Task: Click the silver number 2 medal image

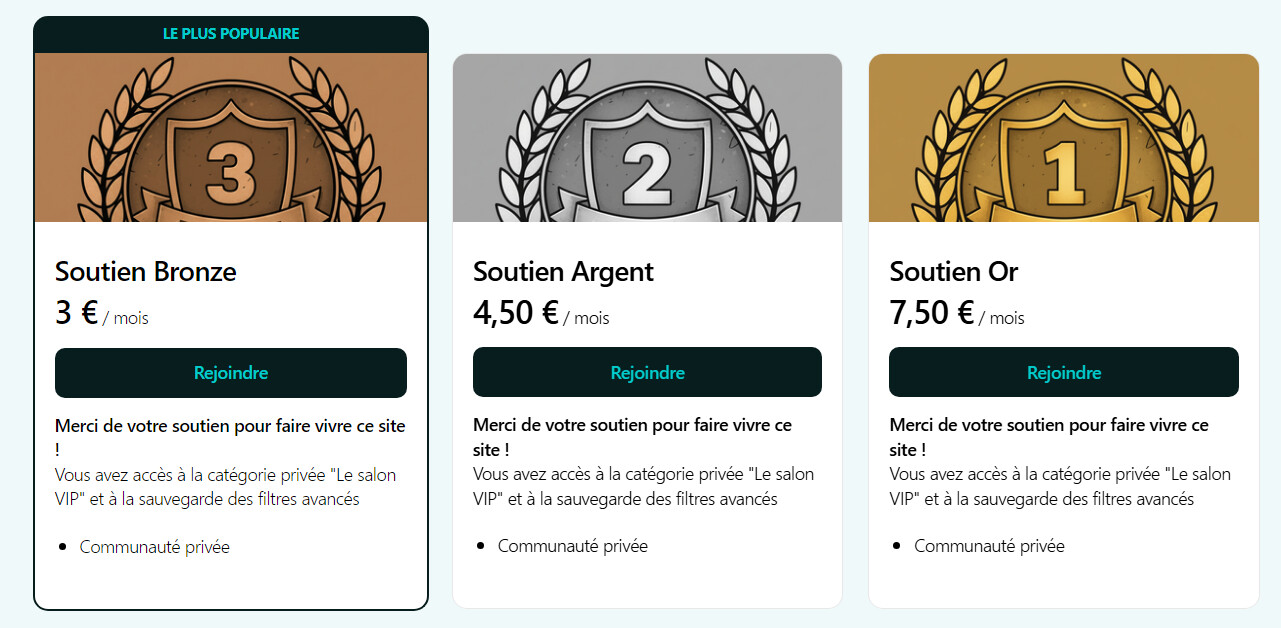Action: 647,138
